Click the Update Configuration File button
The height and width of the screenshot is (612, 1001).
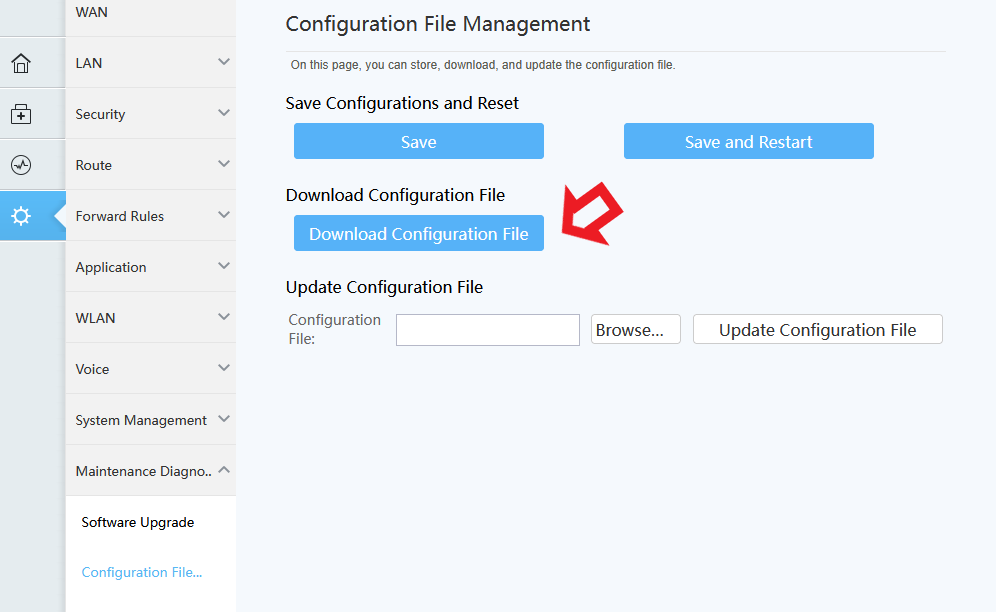pos(817,330)
